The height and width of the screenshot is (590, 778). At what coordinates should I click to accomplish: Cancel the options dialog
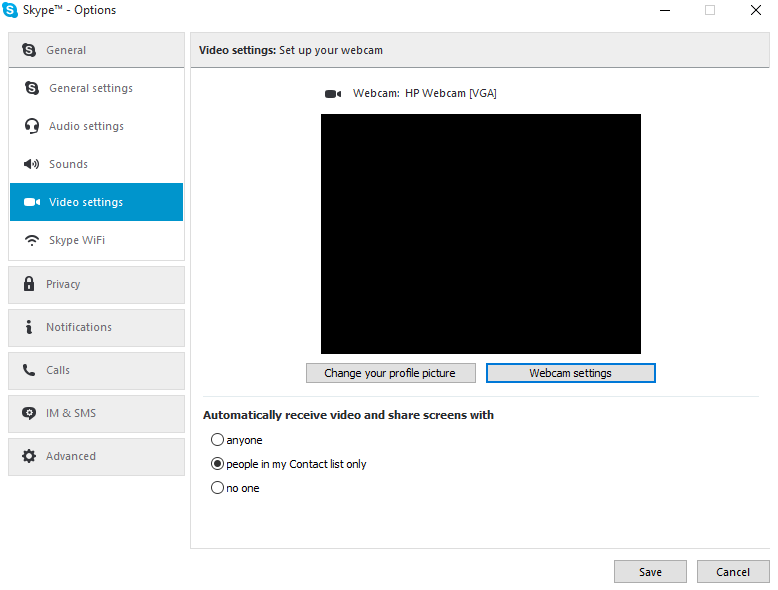pos(733,572)
